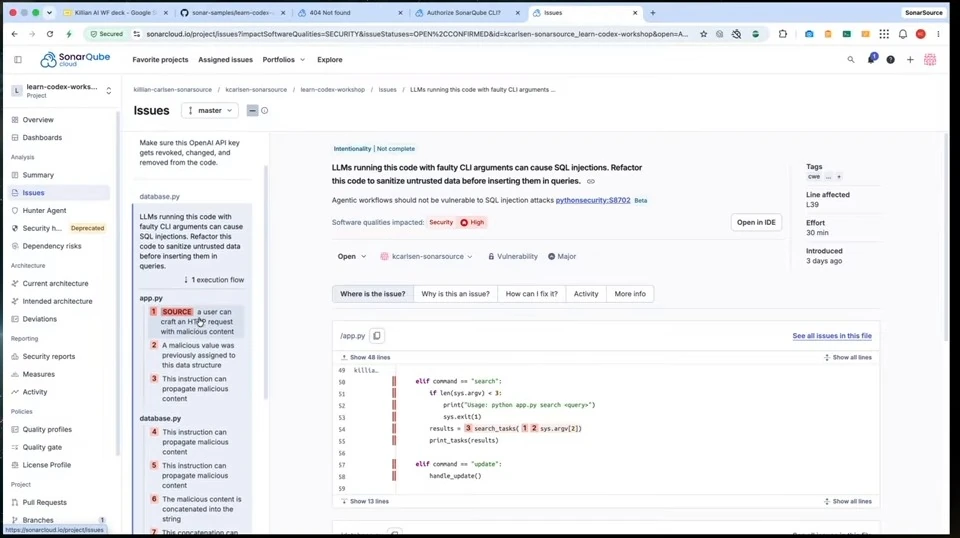Select the SOURCE step 1 in execution flow

tap(196, 322)
